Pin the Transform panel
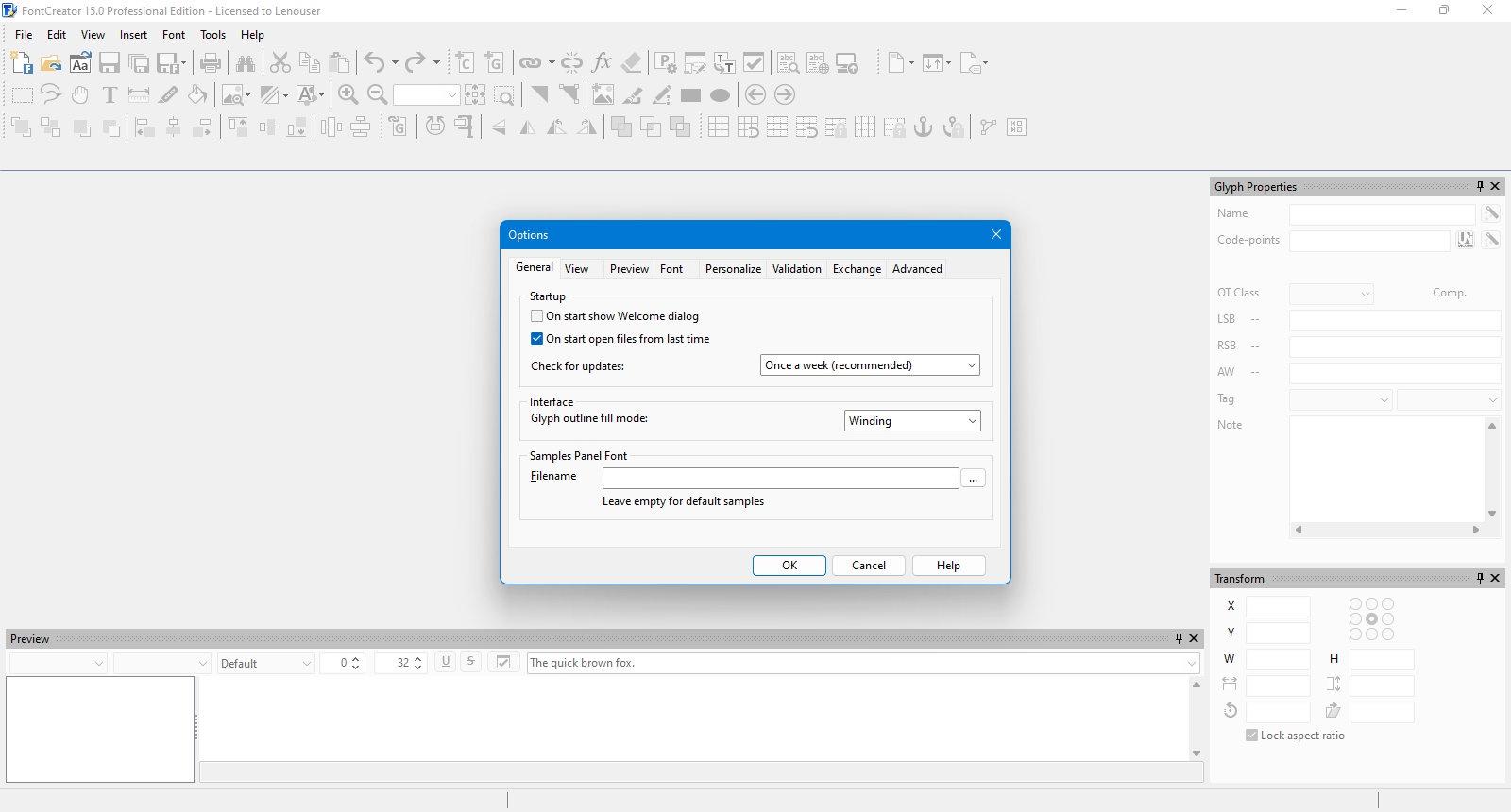Screen dimensions: 1511x812 tap(1480, 578)
